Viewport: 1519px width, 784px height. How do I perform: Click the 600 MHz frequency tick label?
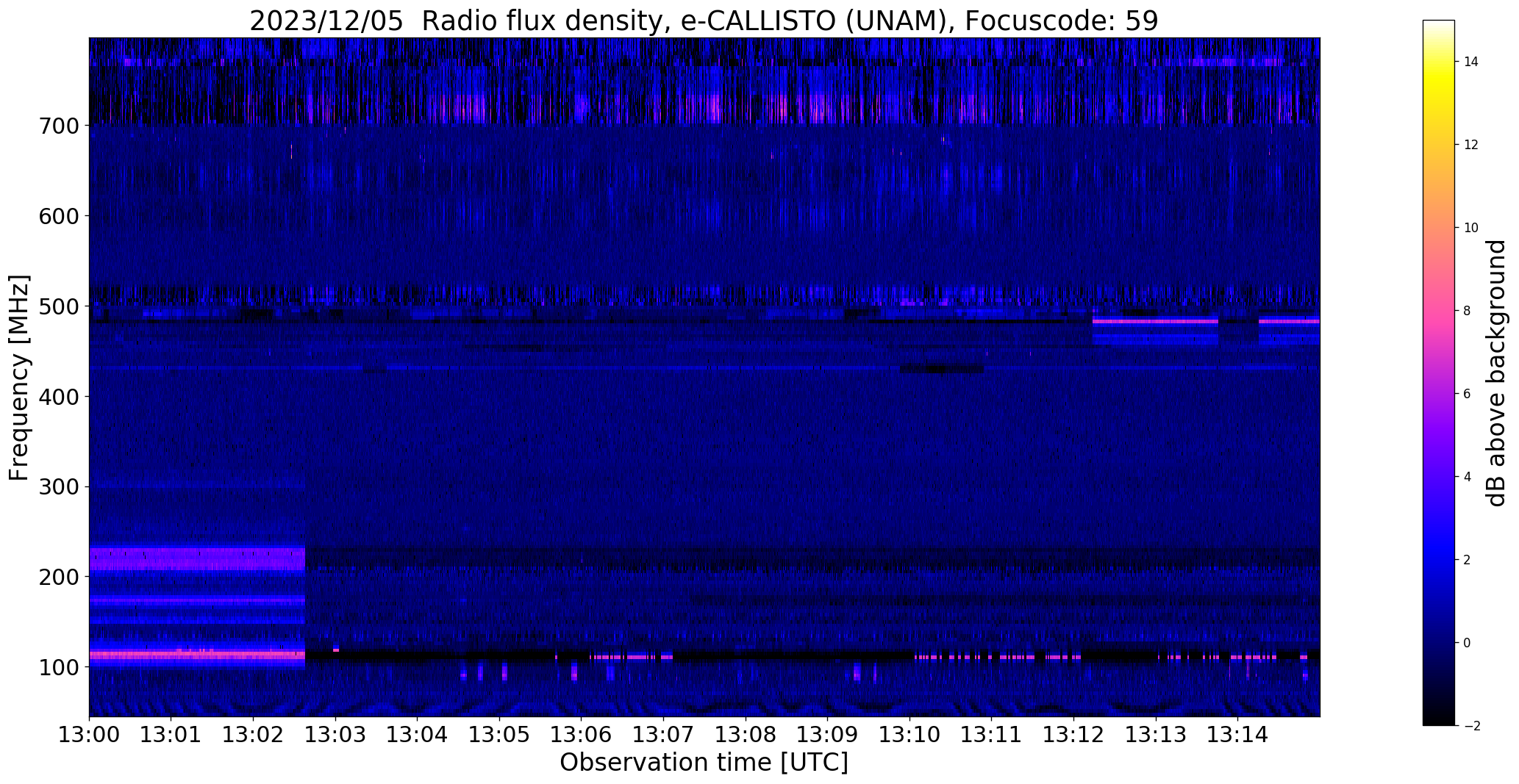point(58,216)
